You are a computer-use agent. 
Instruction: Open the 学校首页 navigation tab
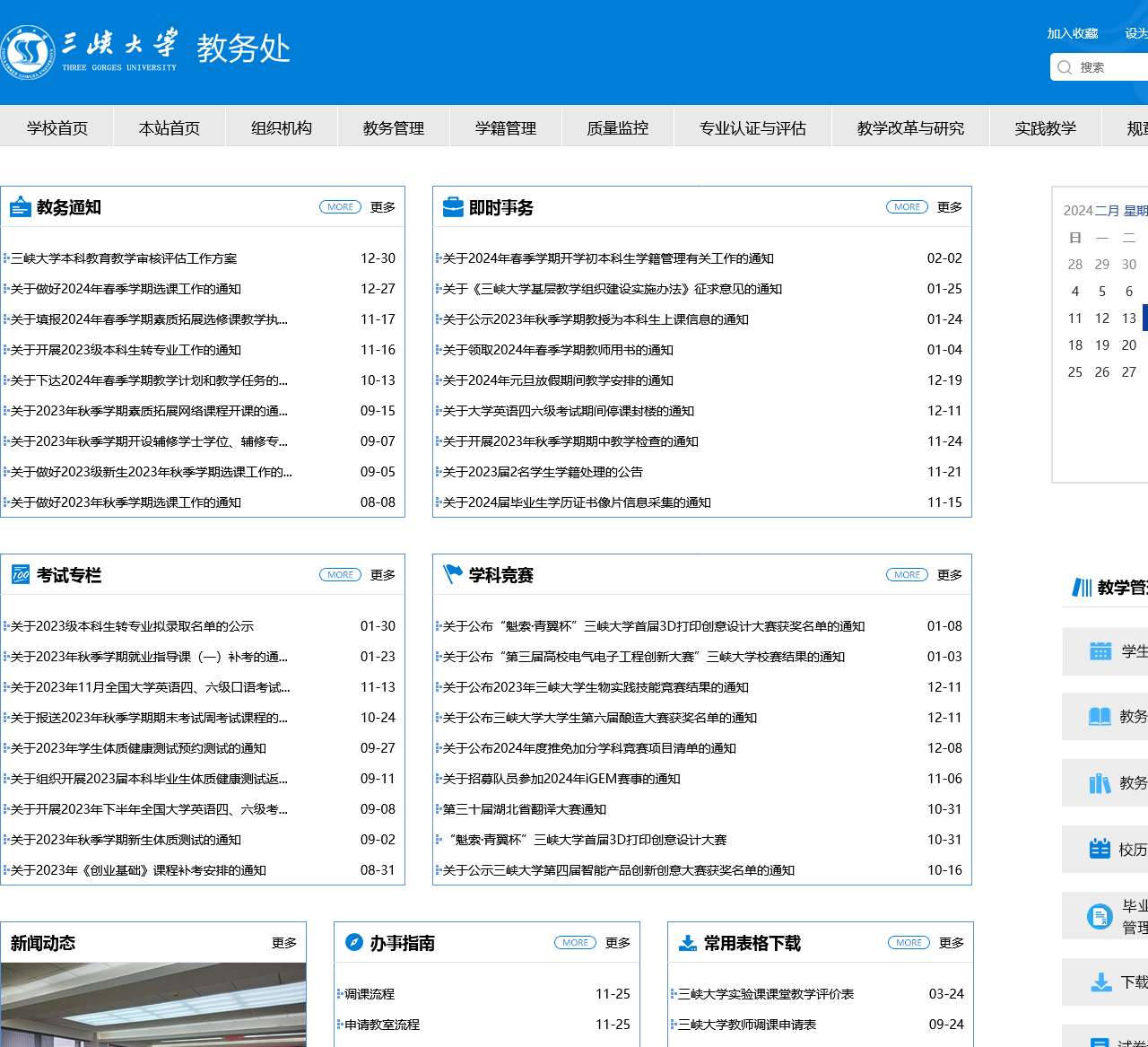tap(57, 127)
